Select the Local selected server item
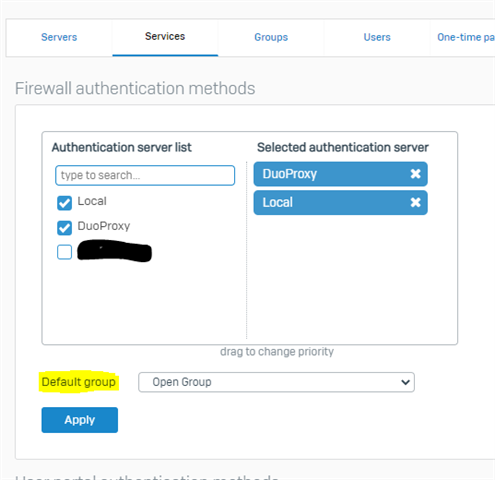This screenshot has width=495, height=480. 340,203
